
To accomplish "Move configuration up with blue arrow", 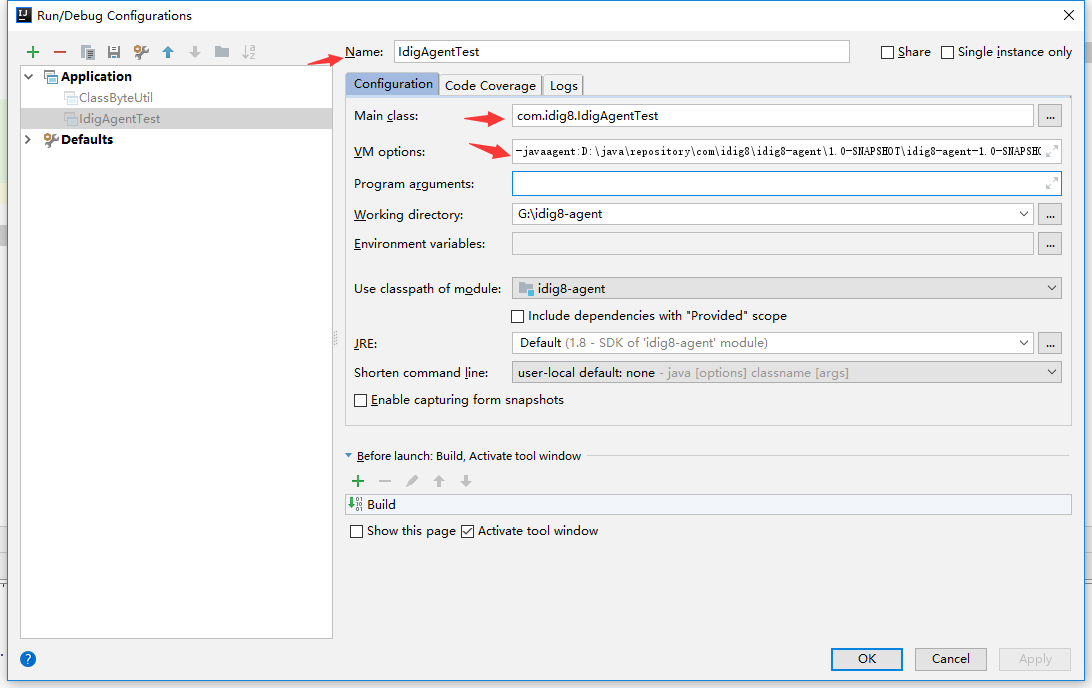I will tap(168, 52).
